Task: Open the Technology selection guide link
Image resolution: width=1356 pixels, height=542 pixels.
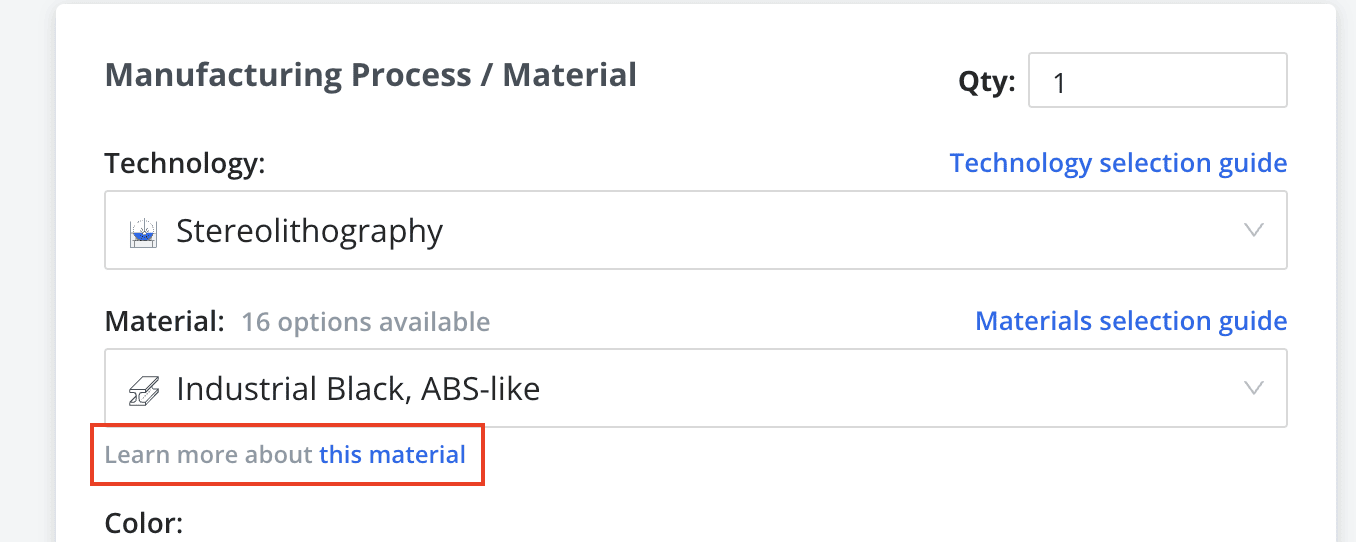Action: coord(1118,163)
